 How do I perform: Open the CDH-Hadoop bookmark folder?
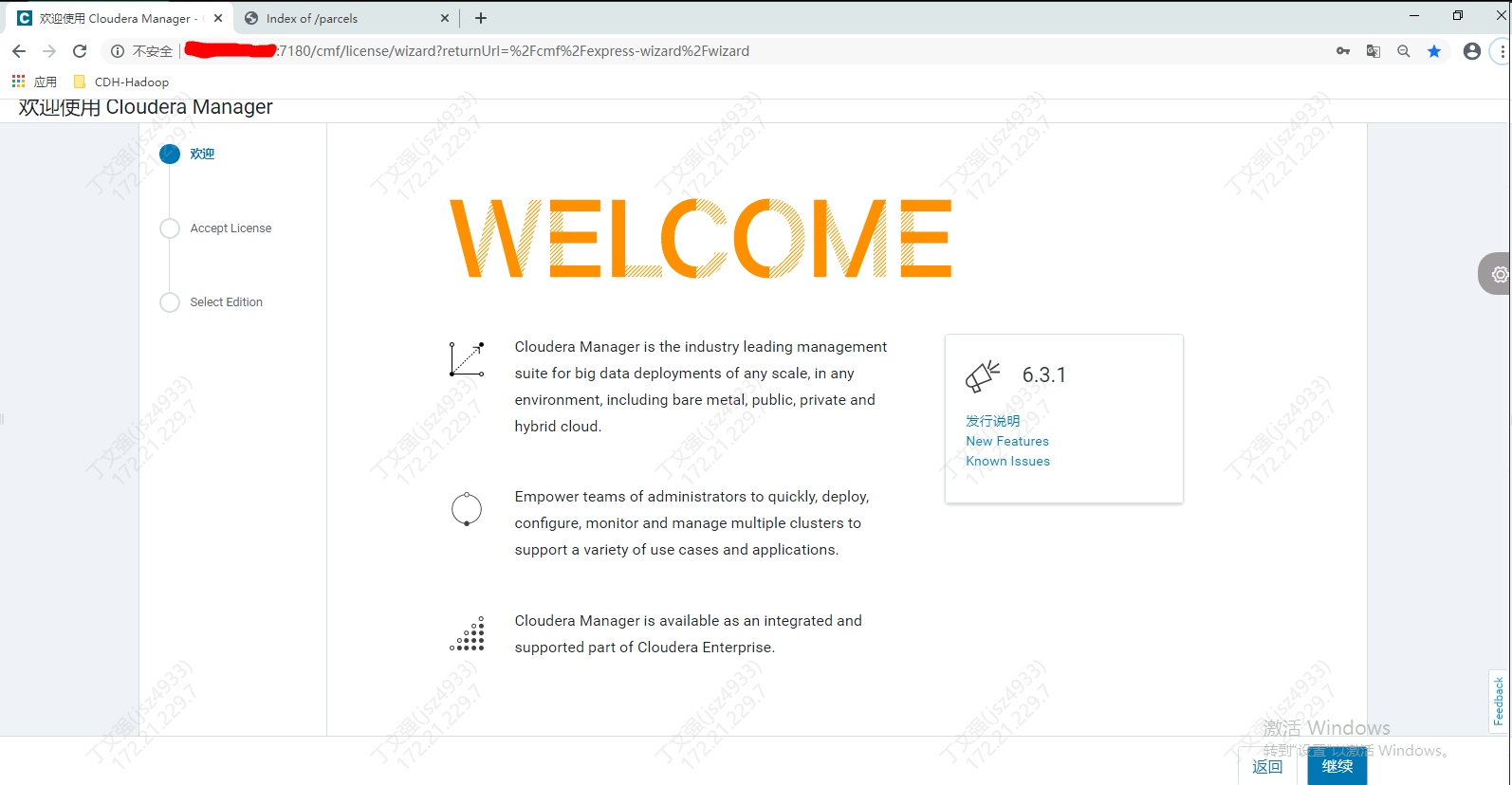tap(121, 82)
